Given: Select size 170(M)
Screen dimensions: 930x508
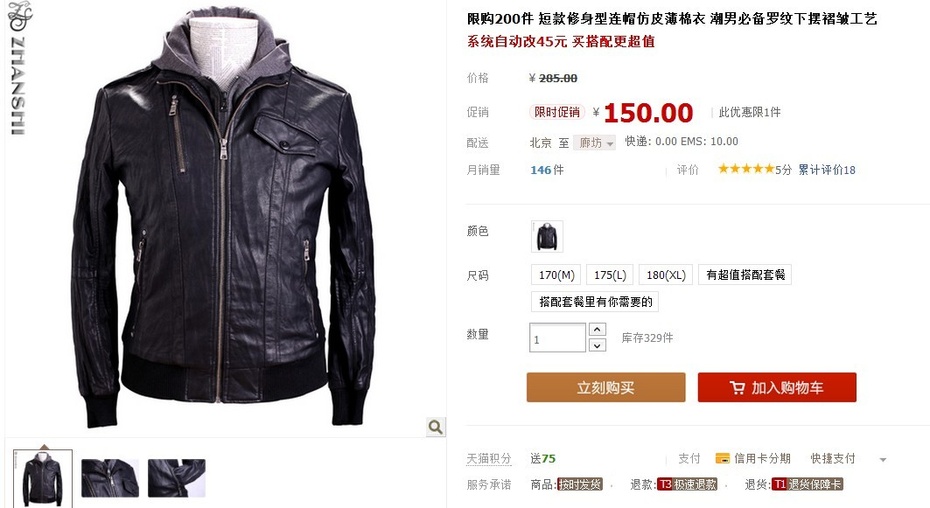Looking at the screenshot, I should (556, 275).
